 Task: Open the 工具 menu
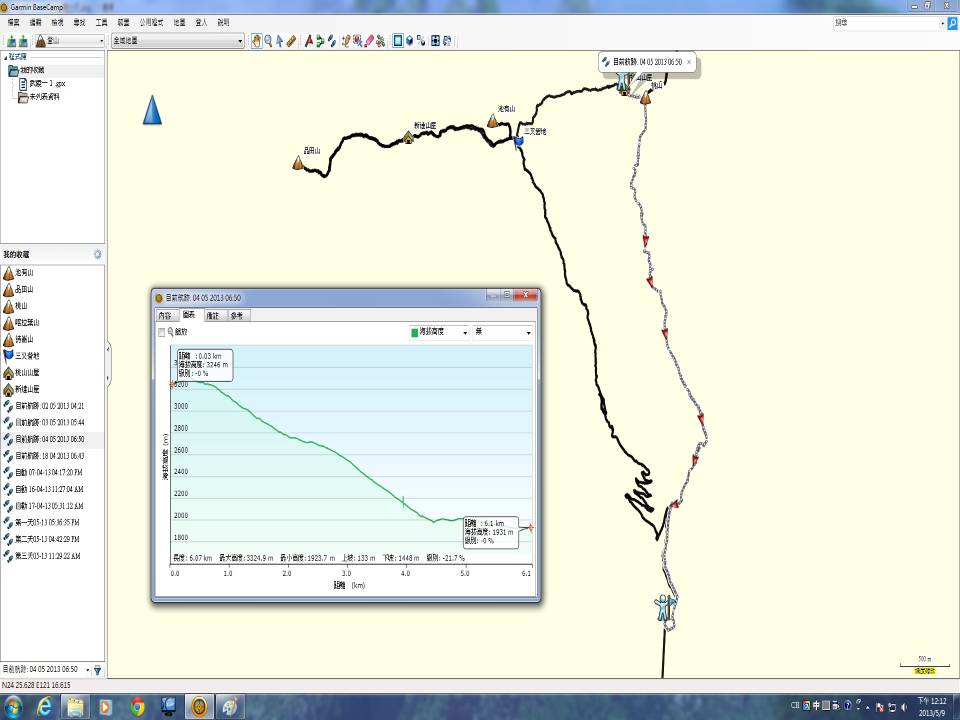tap(101, 21)
